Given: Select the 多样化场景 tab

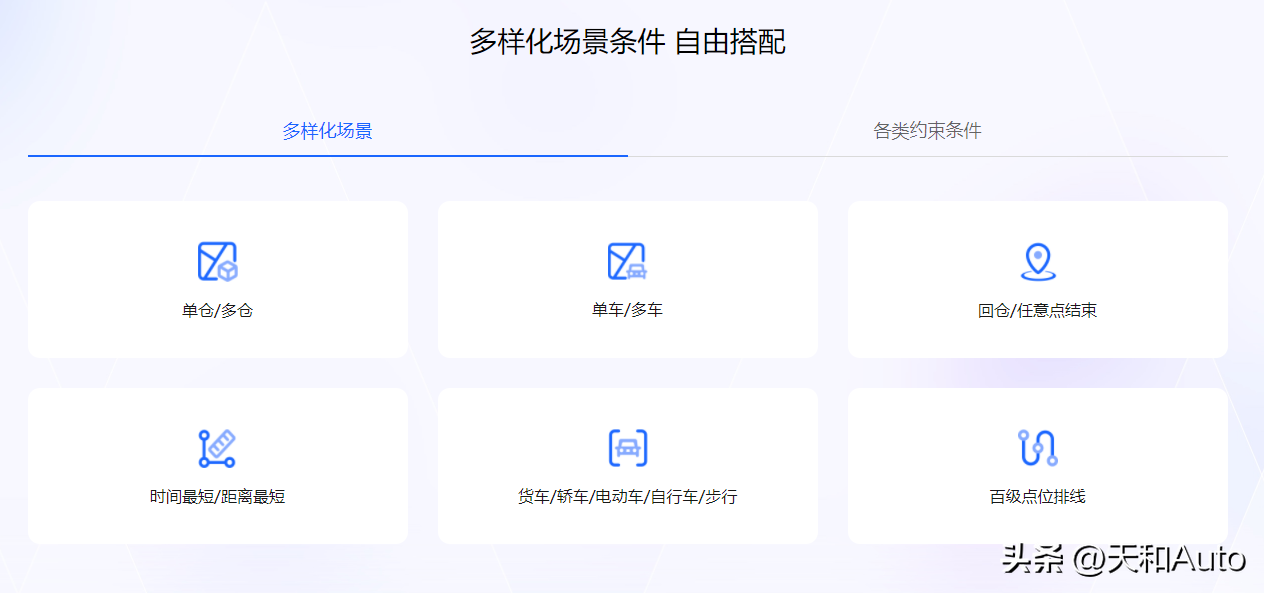Looking at the screenshot, I should tap(327, 131).
